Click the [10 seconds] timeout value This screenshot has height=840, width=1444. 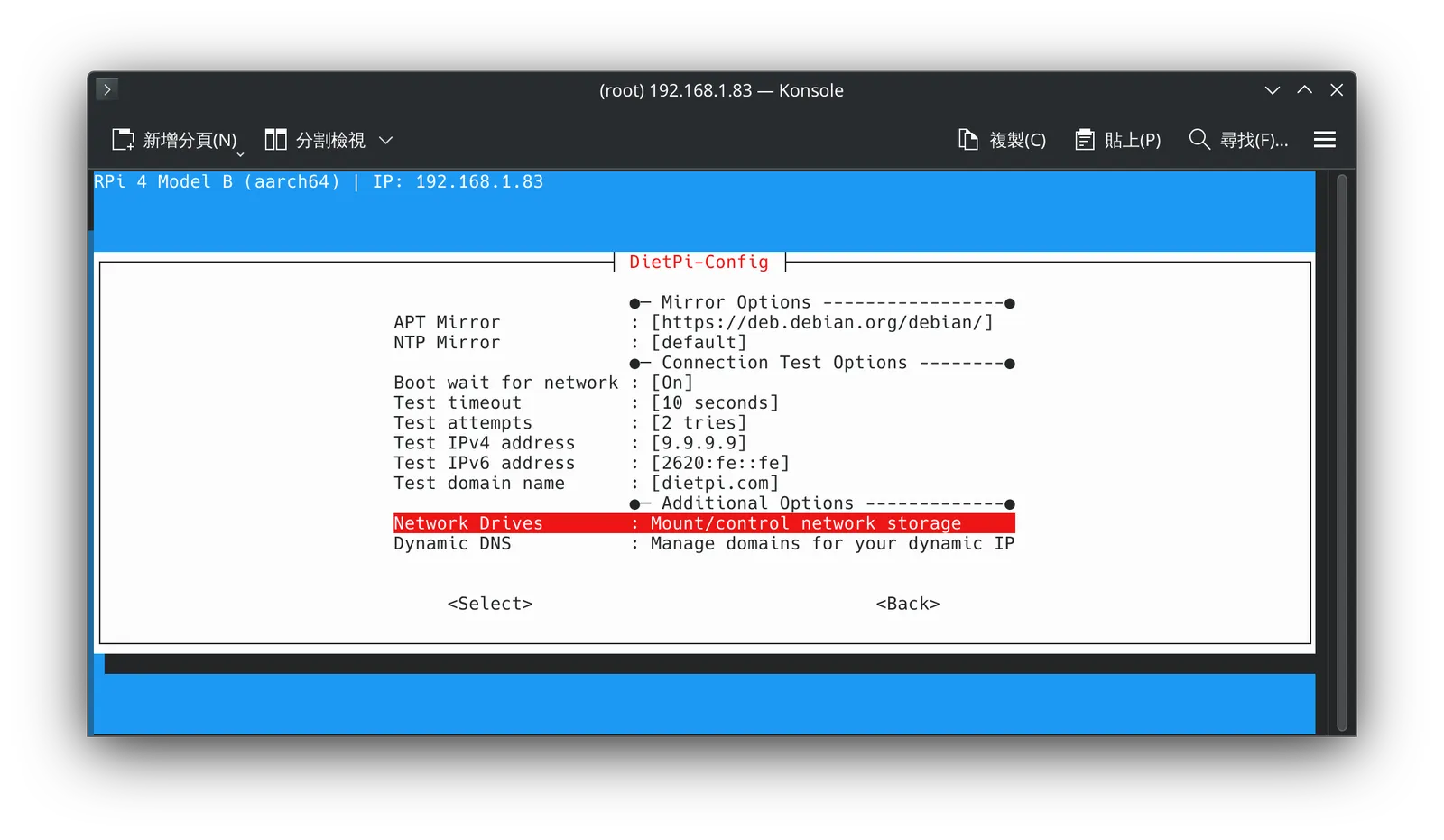(715, 402)
